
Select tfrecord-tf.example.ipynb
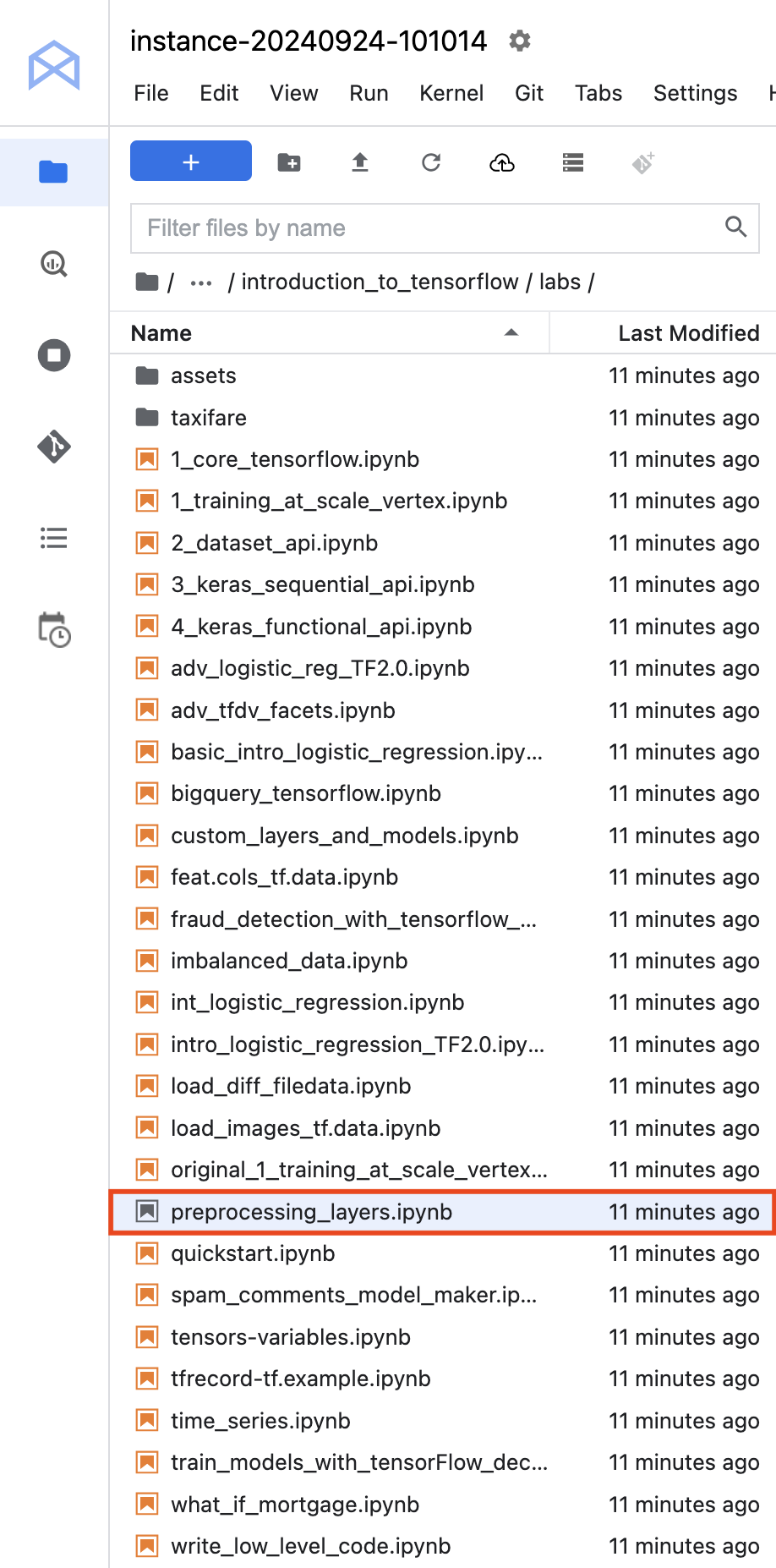click(443, 1379)
